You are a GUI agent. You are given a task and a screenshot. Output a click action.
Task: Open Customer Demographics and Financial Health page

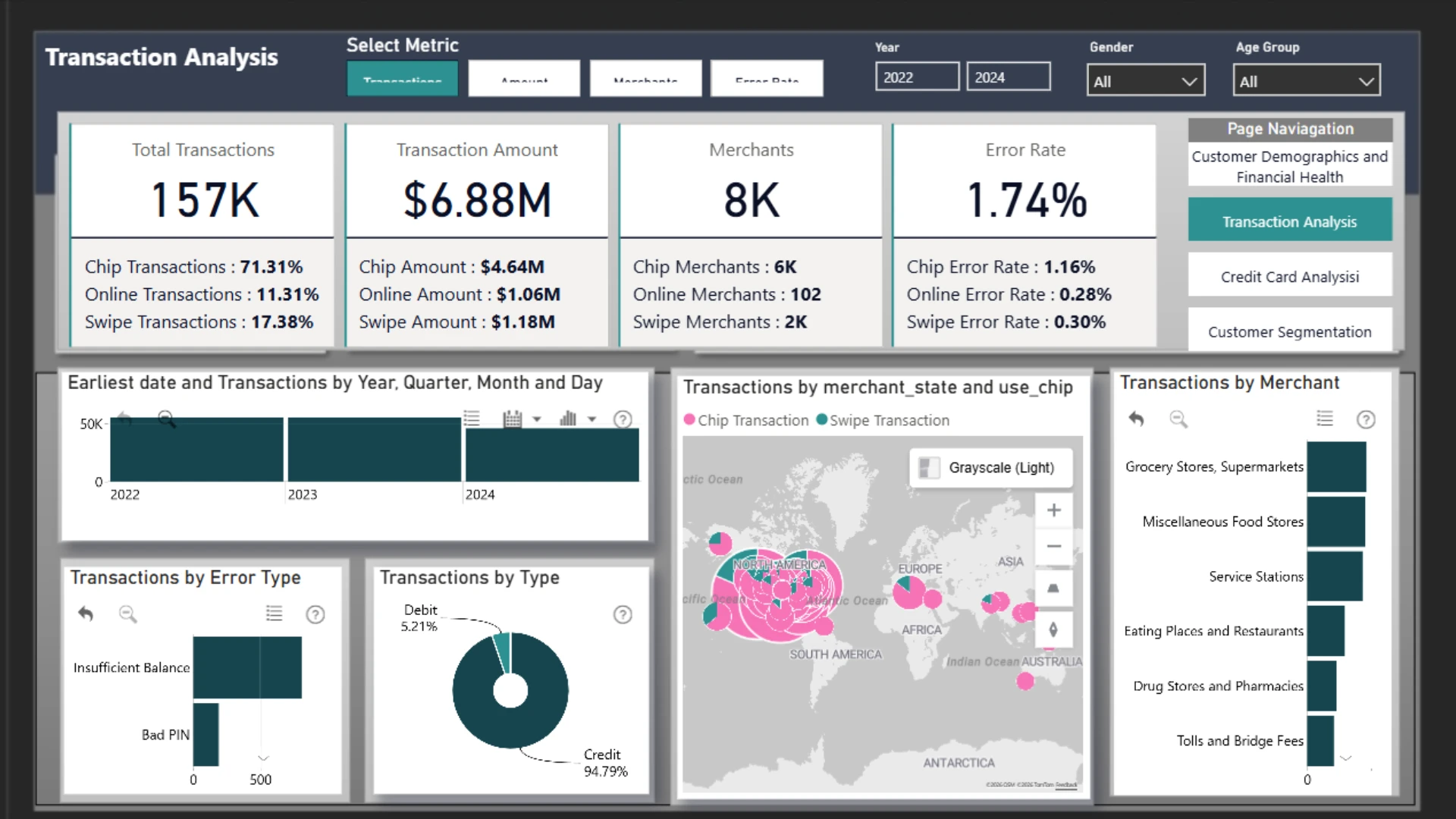tap(1290, 166)
